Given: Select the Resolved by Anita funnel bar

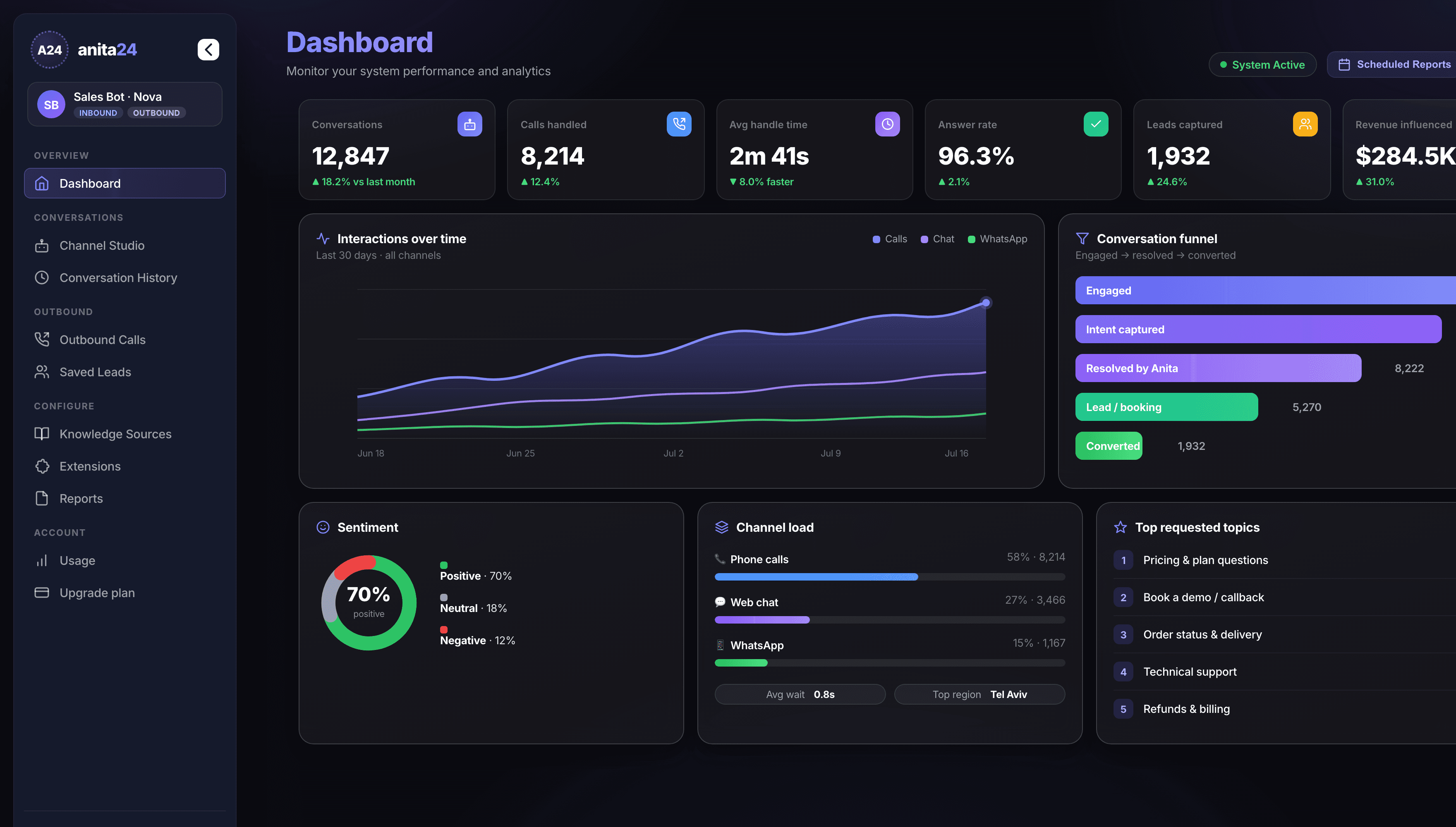Looking at the screenshot, I should tap(1218, 368).
